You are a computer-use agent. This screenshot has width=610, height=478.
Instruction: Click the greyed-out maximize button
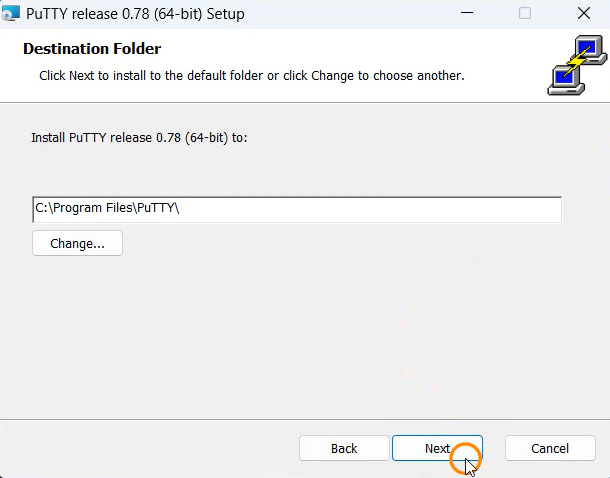(525, 13)
